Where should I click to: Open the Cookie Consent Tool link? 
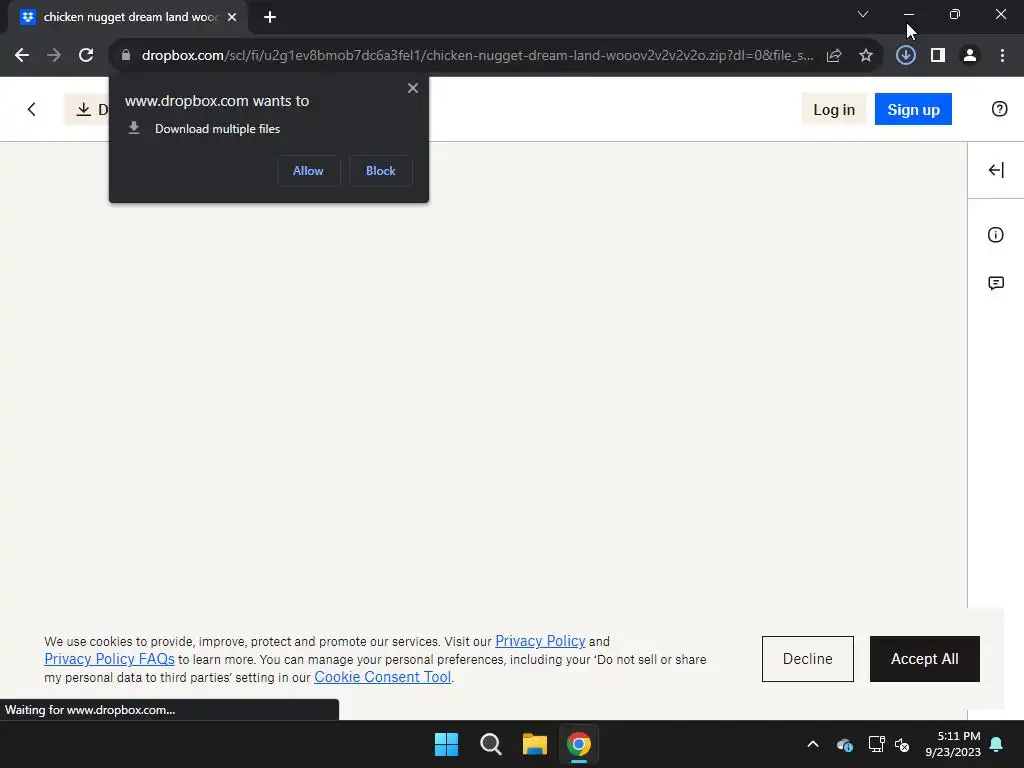click(383, 677)
